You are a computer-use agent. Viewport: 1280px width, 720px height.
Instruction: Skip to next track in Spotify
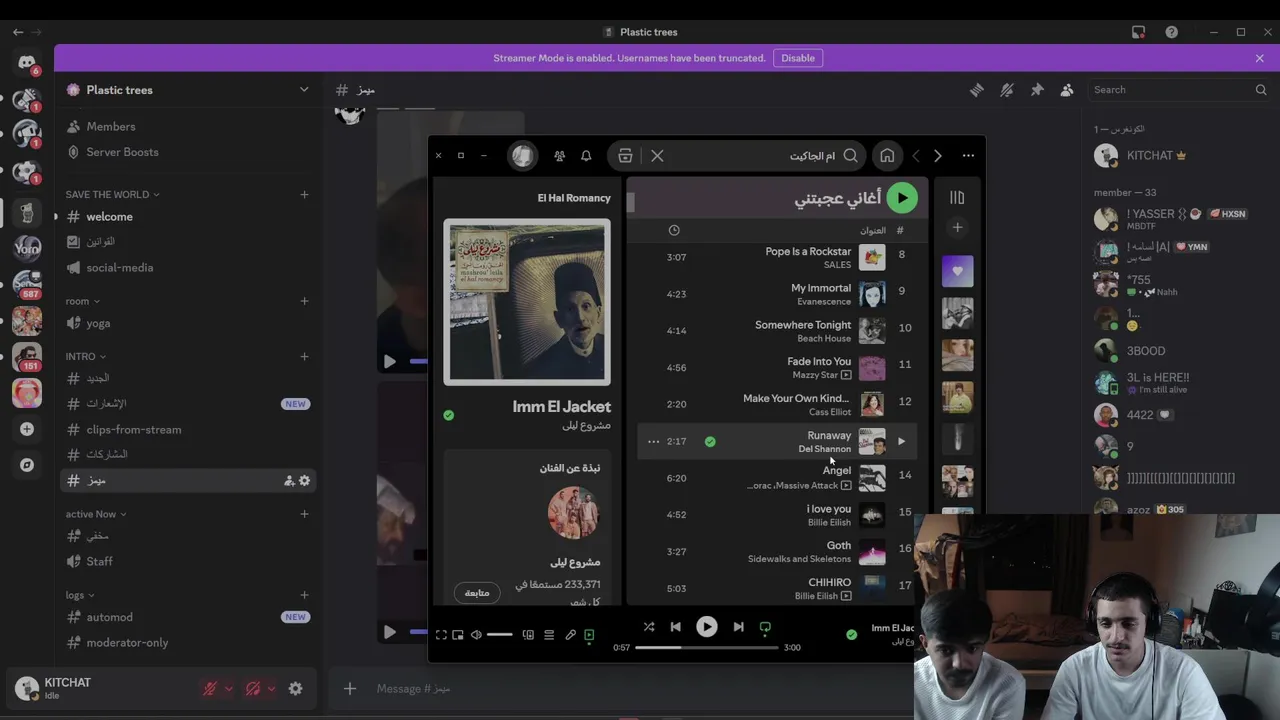[738, 627]
